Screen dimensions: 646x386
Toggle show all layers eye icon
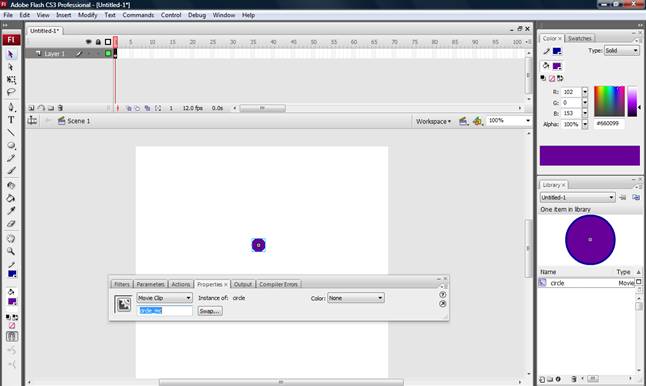click(x=88, y=42)
